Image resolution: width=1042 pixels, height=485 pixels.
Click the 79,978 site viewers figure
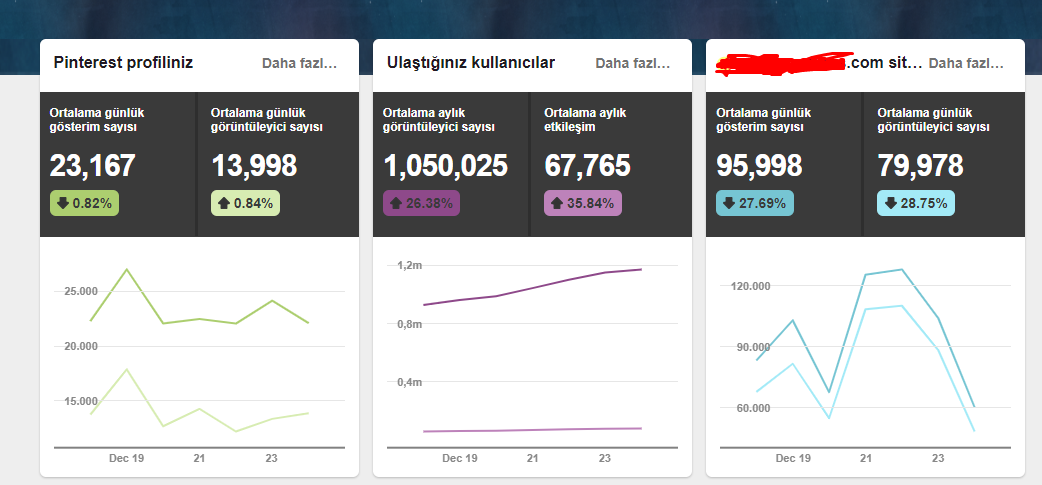[x=920, y=165]
